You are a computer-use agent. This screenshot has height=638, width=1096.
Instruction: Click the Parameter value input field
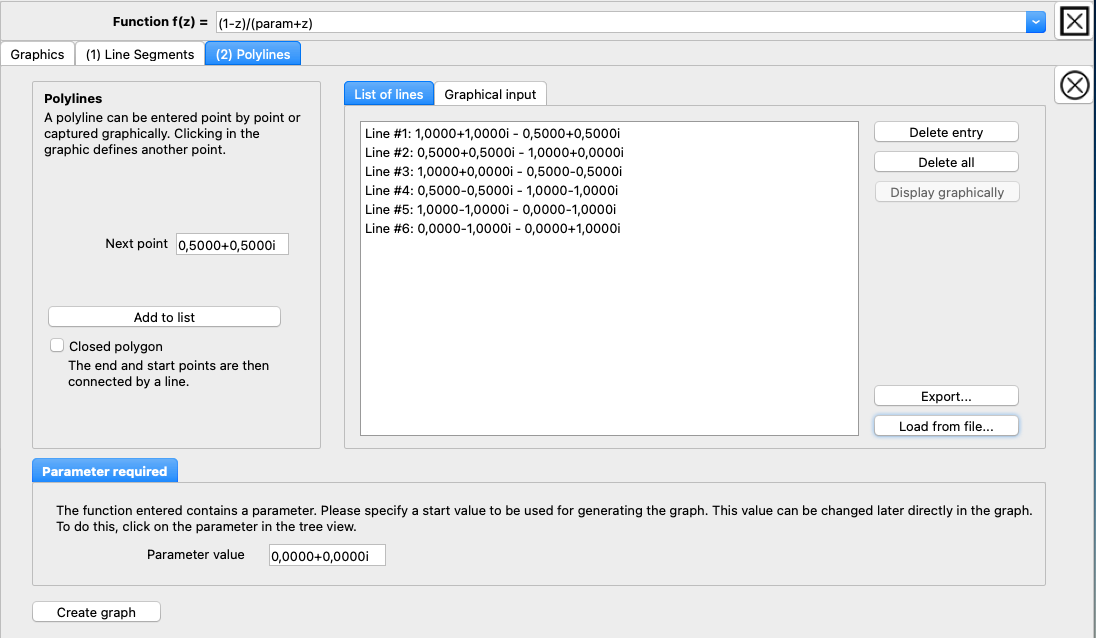click(x=327, y=556)
